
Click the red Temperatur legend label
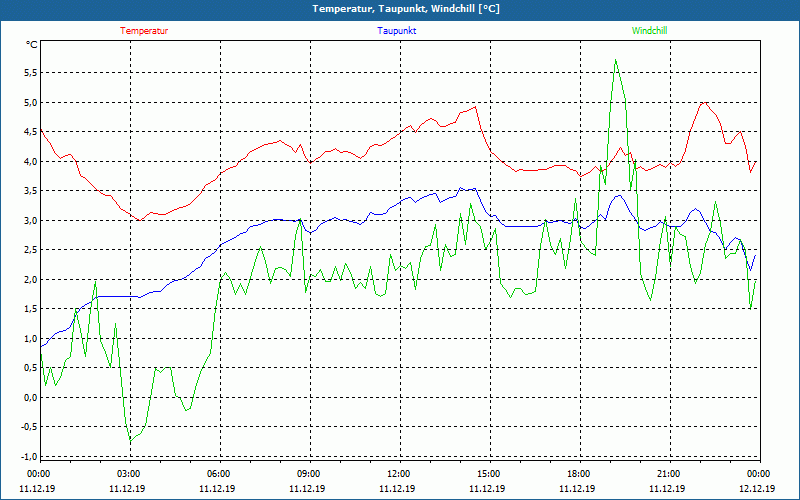click(144, 31)
